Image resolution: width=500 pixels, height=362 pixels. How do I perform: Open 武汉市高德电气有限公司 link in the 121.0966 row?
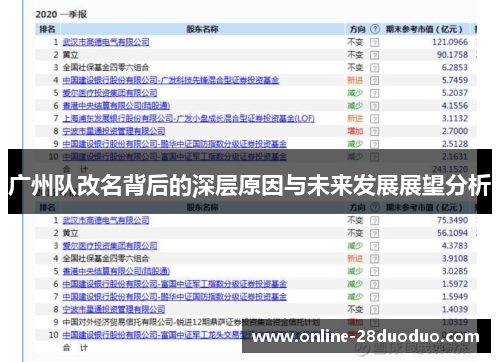(x=106, y=42)
